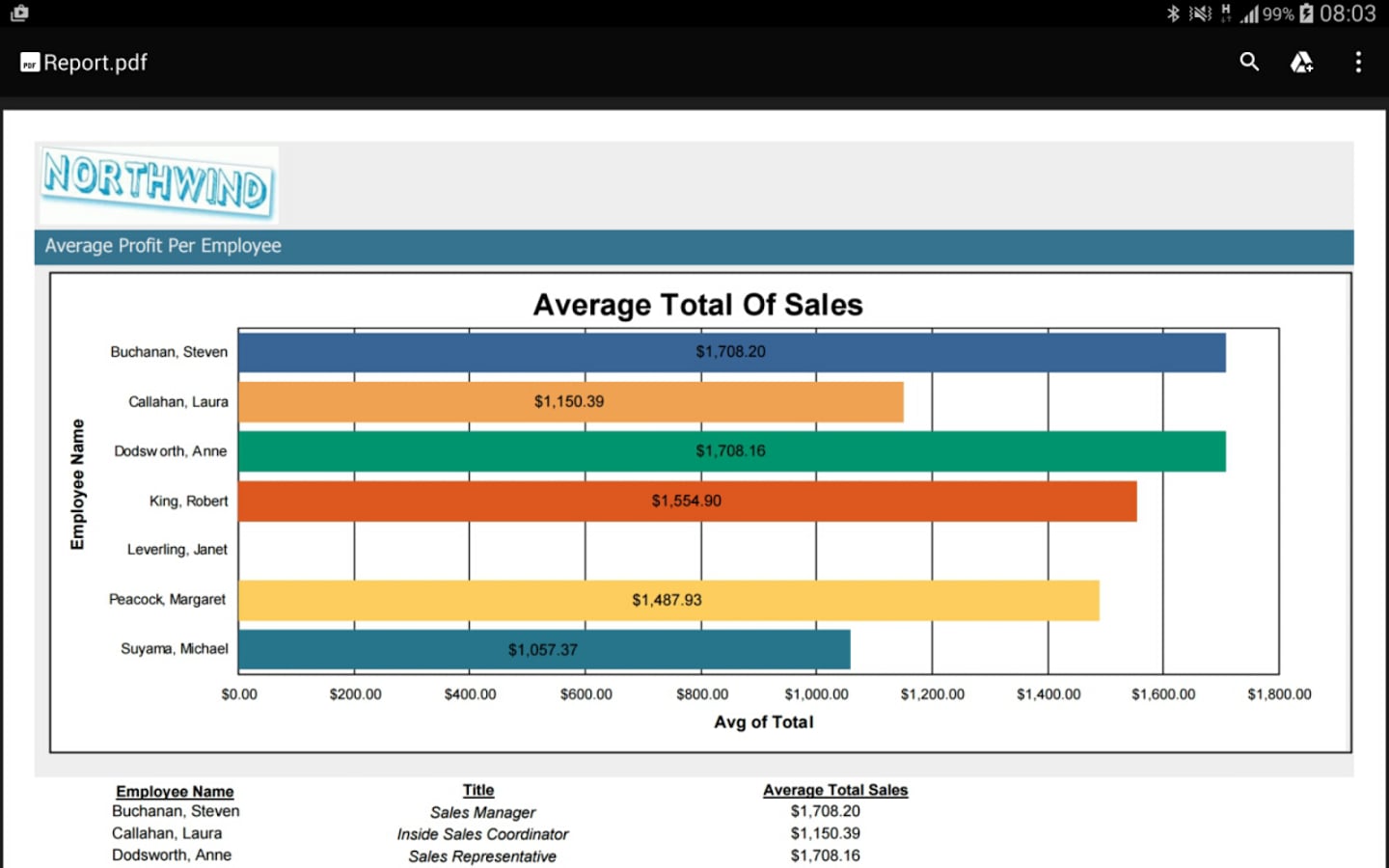The width and height of the screenshot is (1389, 868).
Task: Tap the Report.pdf title
Action: click(95, 63)
